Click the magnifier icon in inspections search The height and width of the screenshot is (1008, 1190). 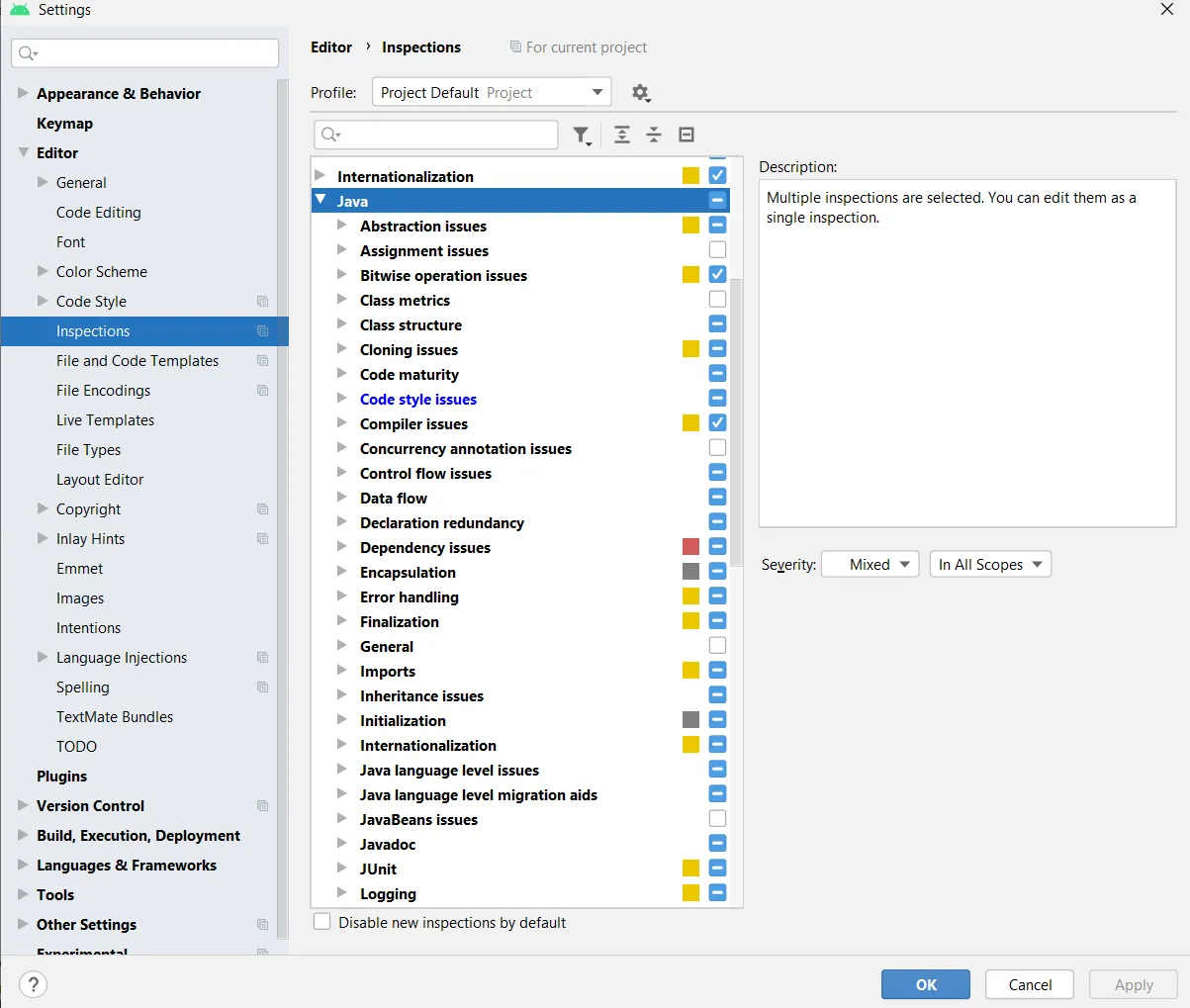click(x=330, y=135)
